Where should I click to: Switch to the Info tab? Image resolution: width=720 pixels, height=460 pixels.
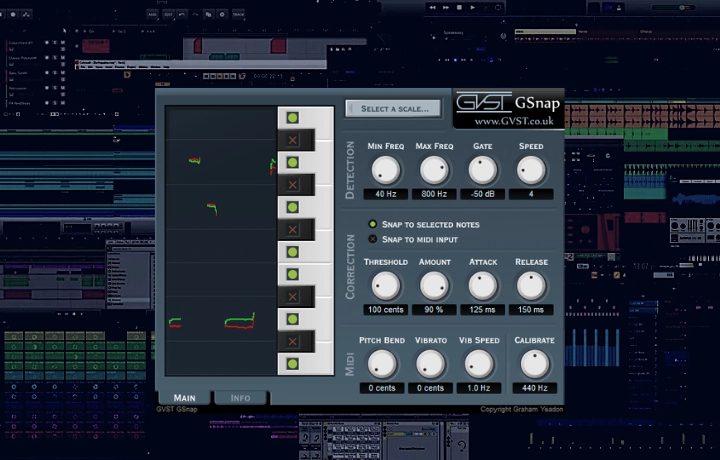click(x=240, y=398)
